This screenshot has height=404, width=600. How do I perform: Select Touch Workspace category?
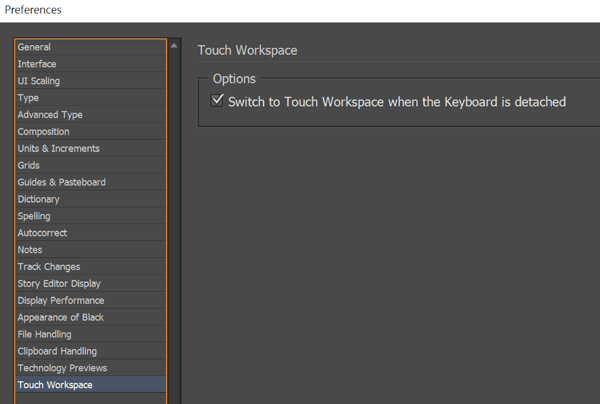[x=91, y=384]
